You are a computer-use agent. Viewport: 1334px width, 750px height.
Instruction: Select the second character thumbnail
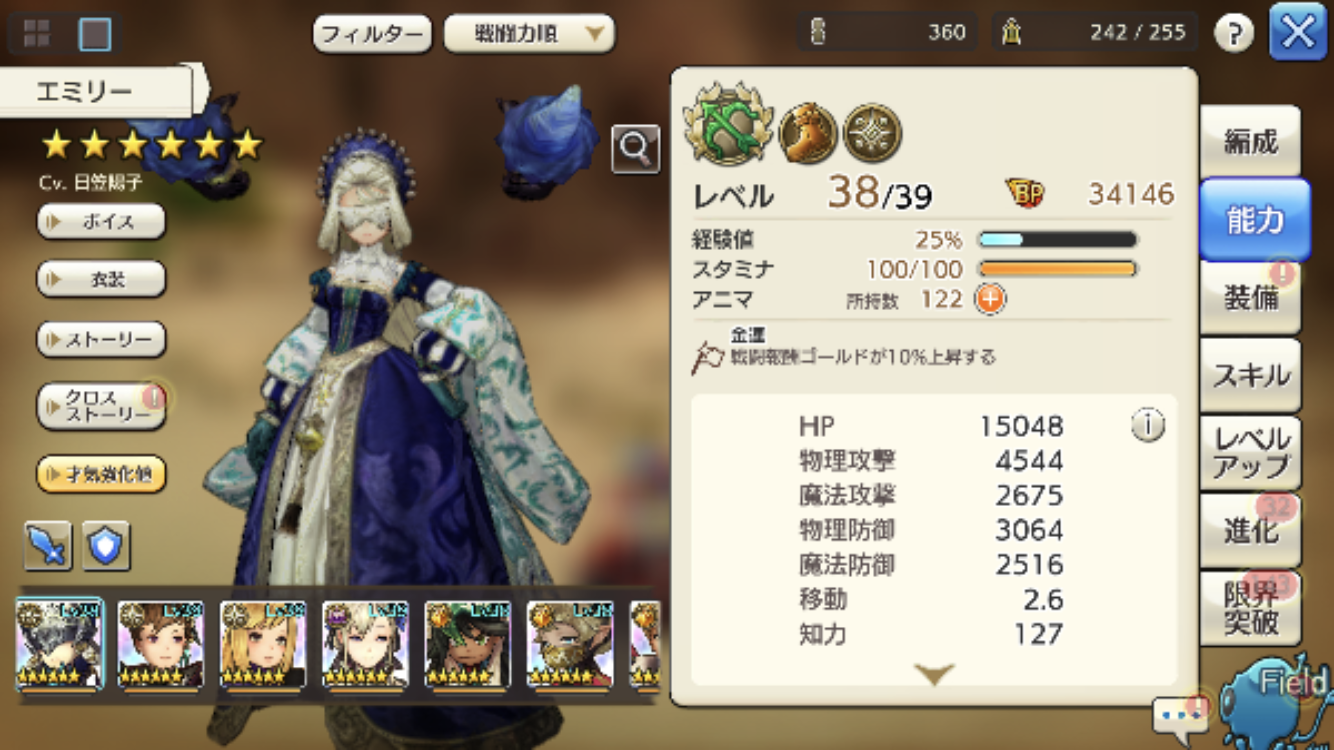pyautogui.click(x=161, y=645)
